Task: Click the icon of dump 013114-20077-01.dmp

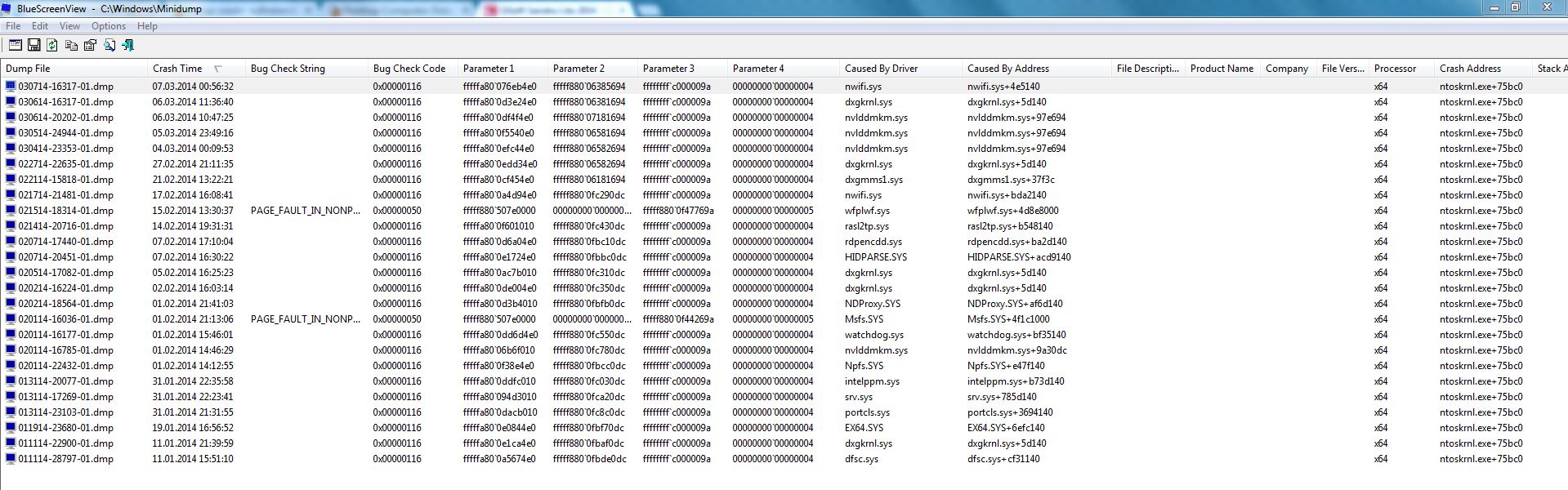Action: [11, 381]
